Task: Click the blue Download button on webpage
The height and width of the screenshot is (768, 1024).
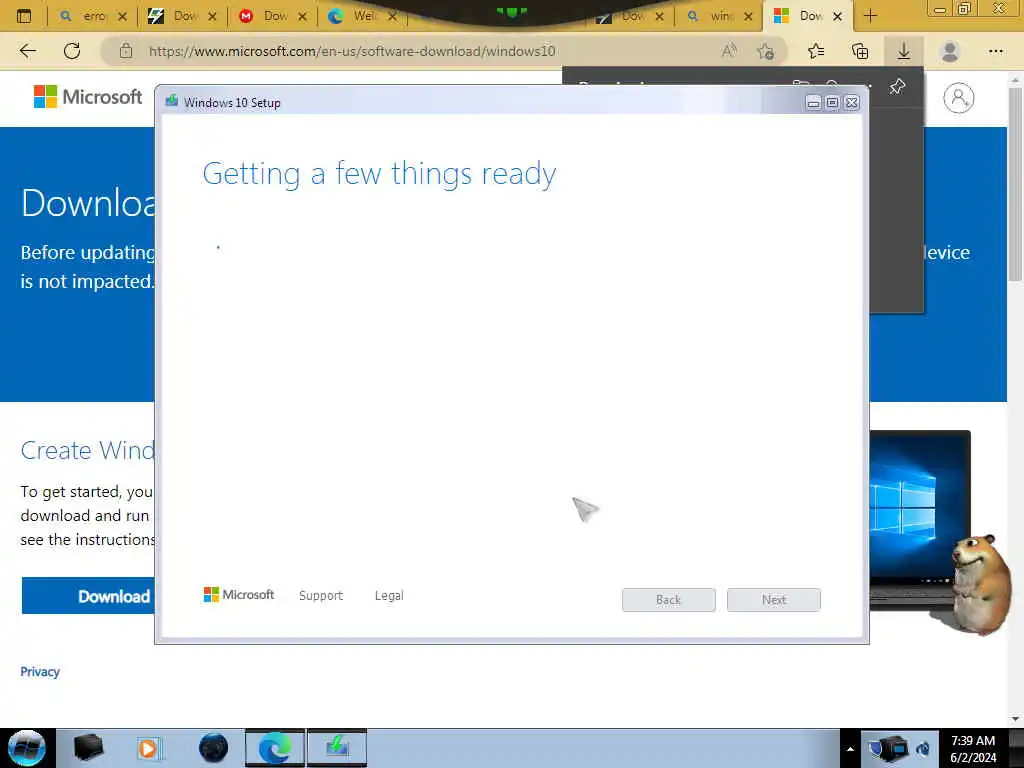Action: 88,596
